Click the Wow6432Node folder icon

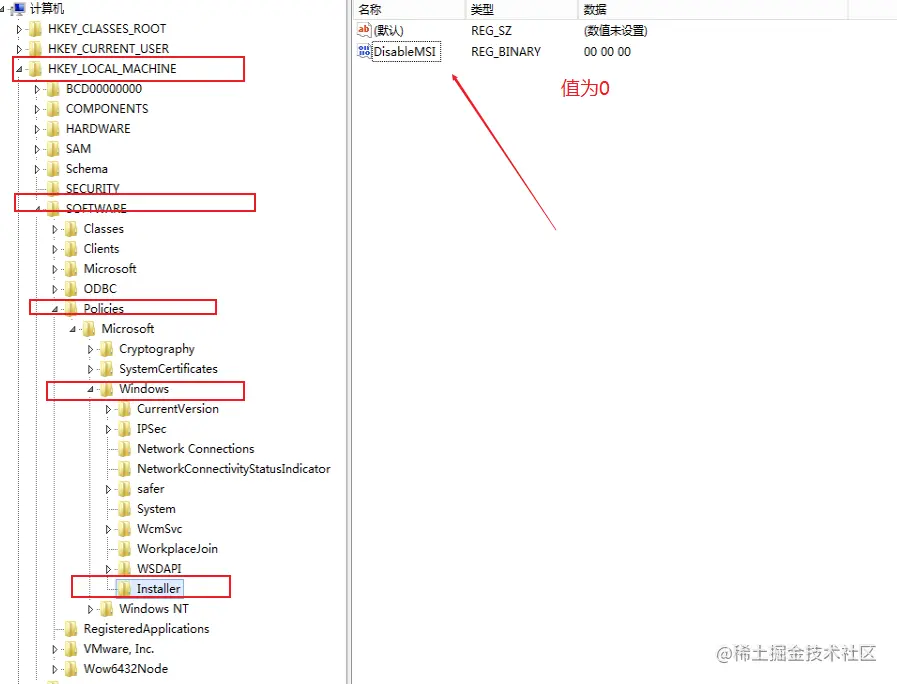point(71,669)
